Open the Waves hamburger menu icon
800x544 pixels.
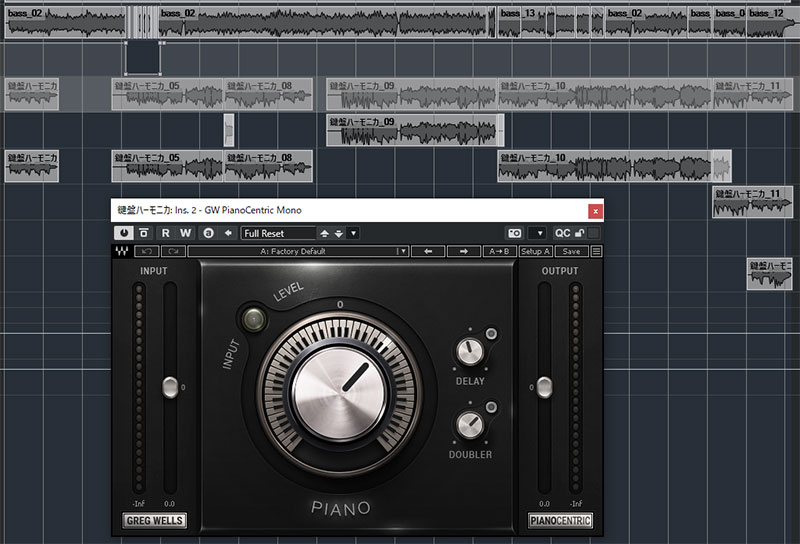(596, 251)
